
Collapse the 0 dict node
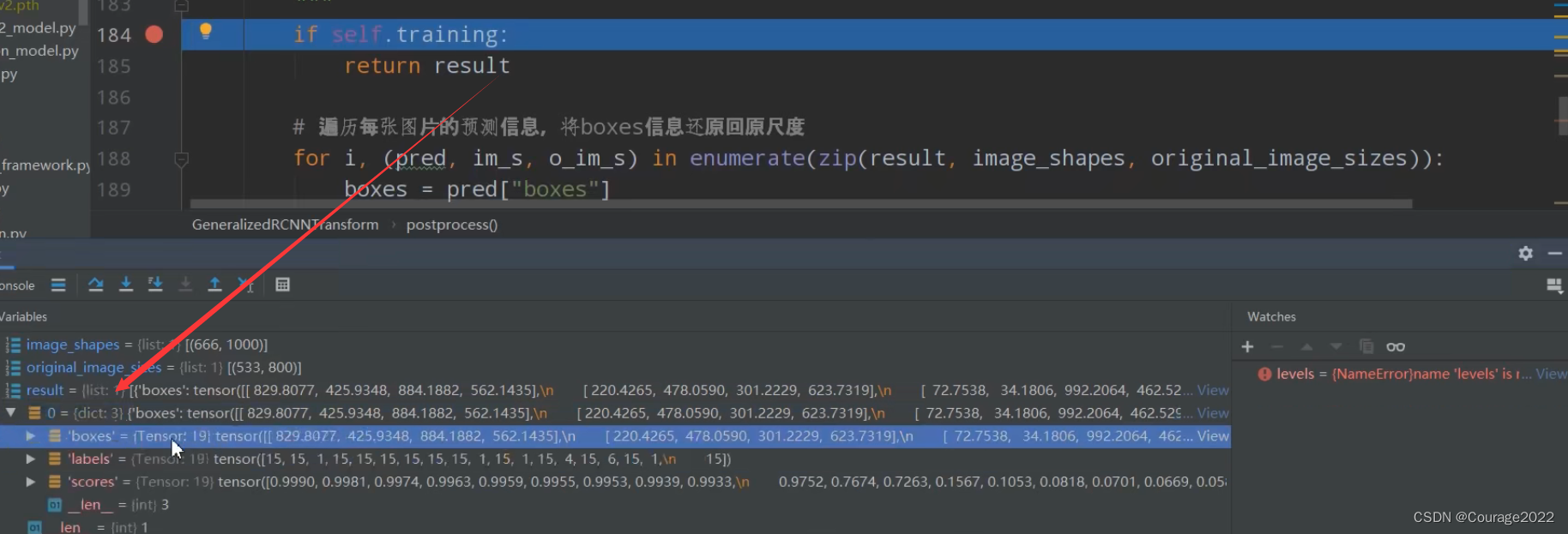tap(11, 413)
